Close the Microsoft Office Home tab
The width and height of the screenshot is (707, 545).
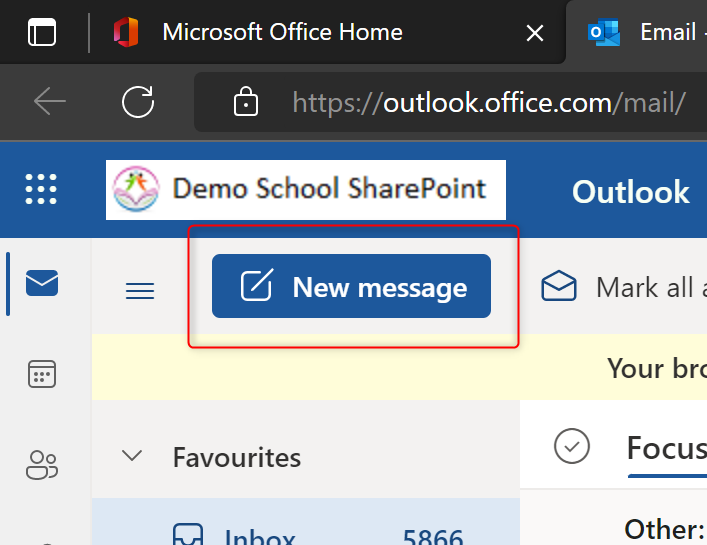(535, 33)
